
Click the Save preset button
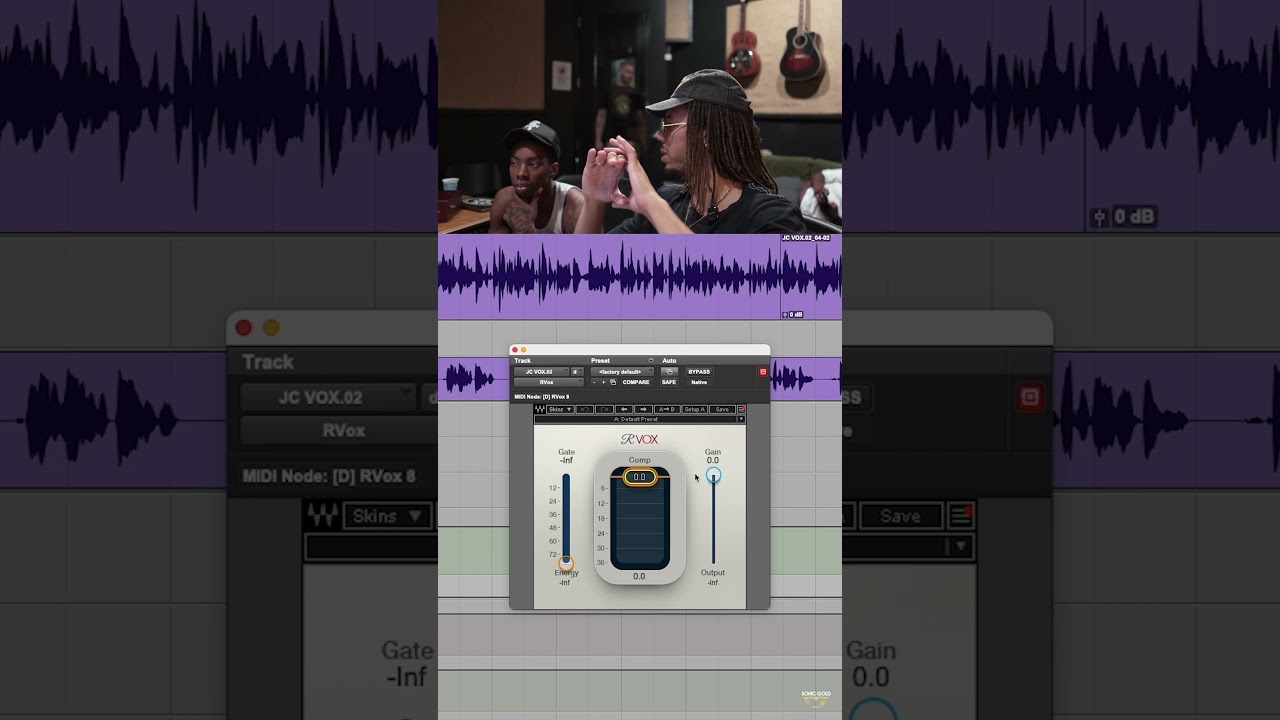[x=722, y=409]
